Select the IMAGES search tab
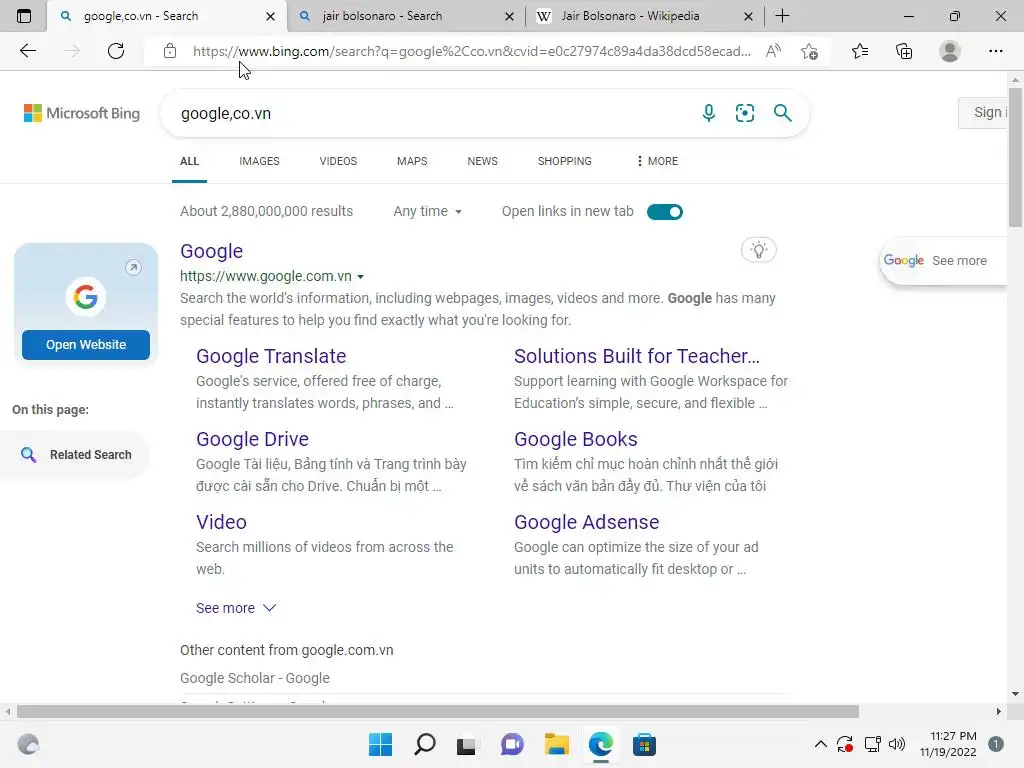The width and height of the screenshot is (1024, 768). click(x=259, y=161)
